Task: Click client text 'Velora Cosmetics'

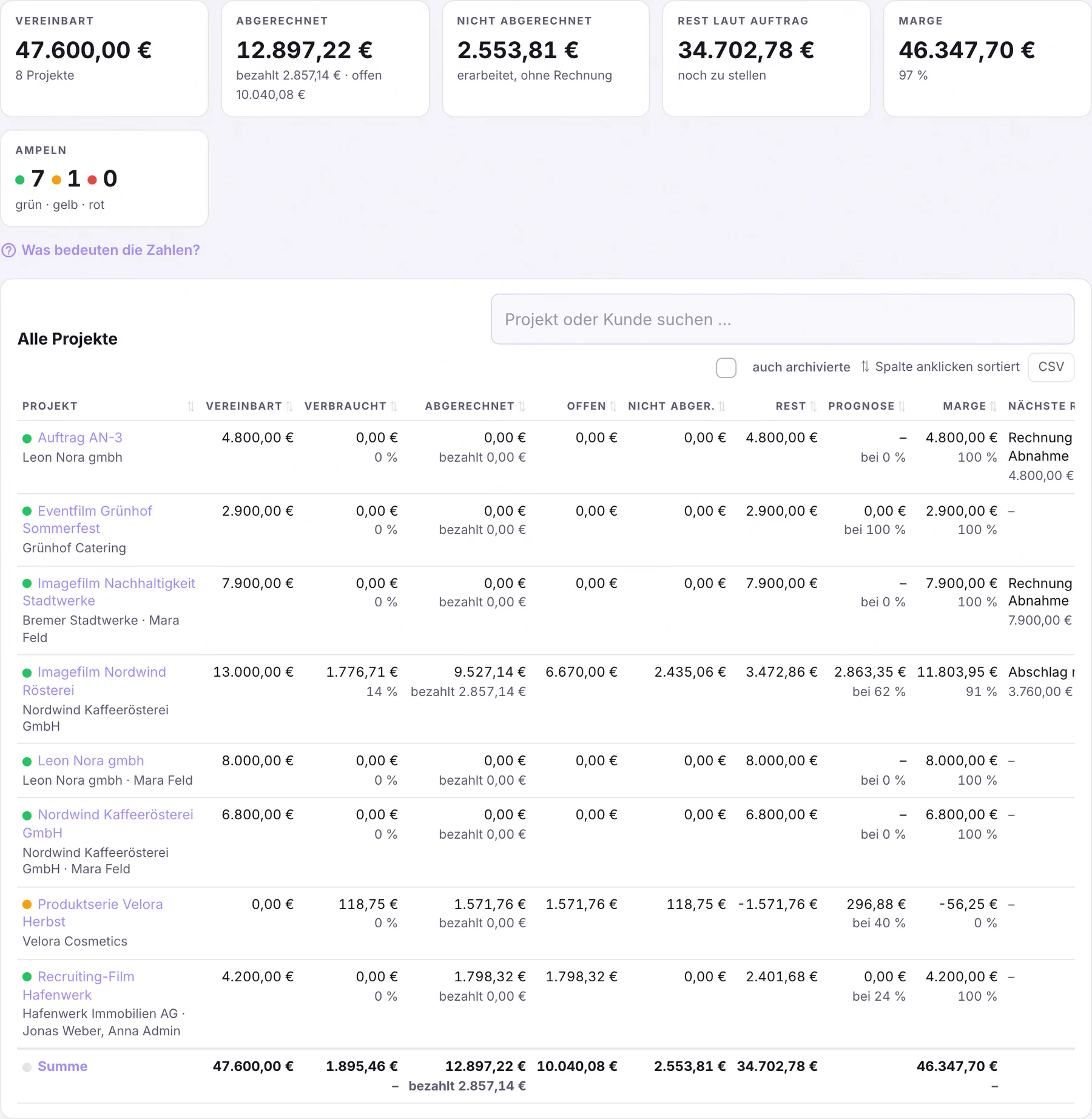Action: tap(75, 941)
